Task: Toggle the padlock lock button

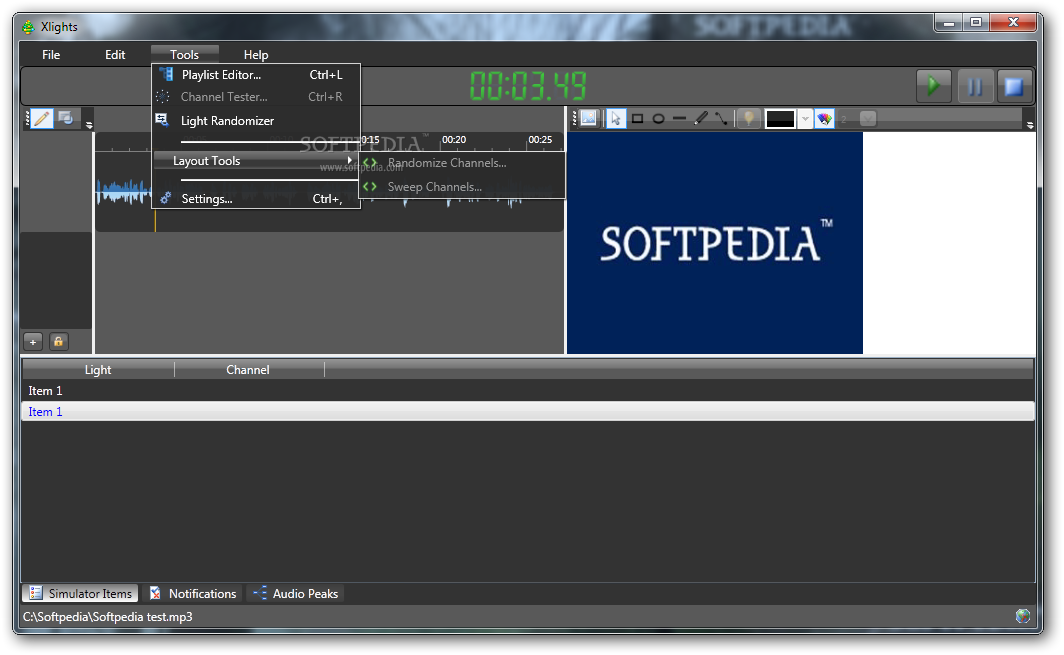Action: click(x=58, y=341)
